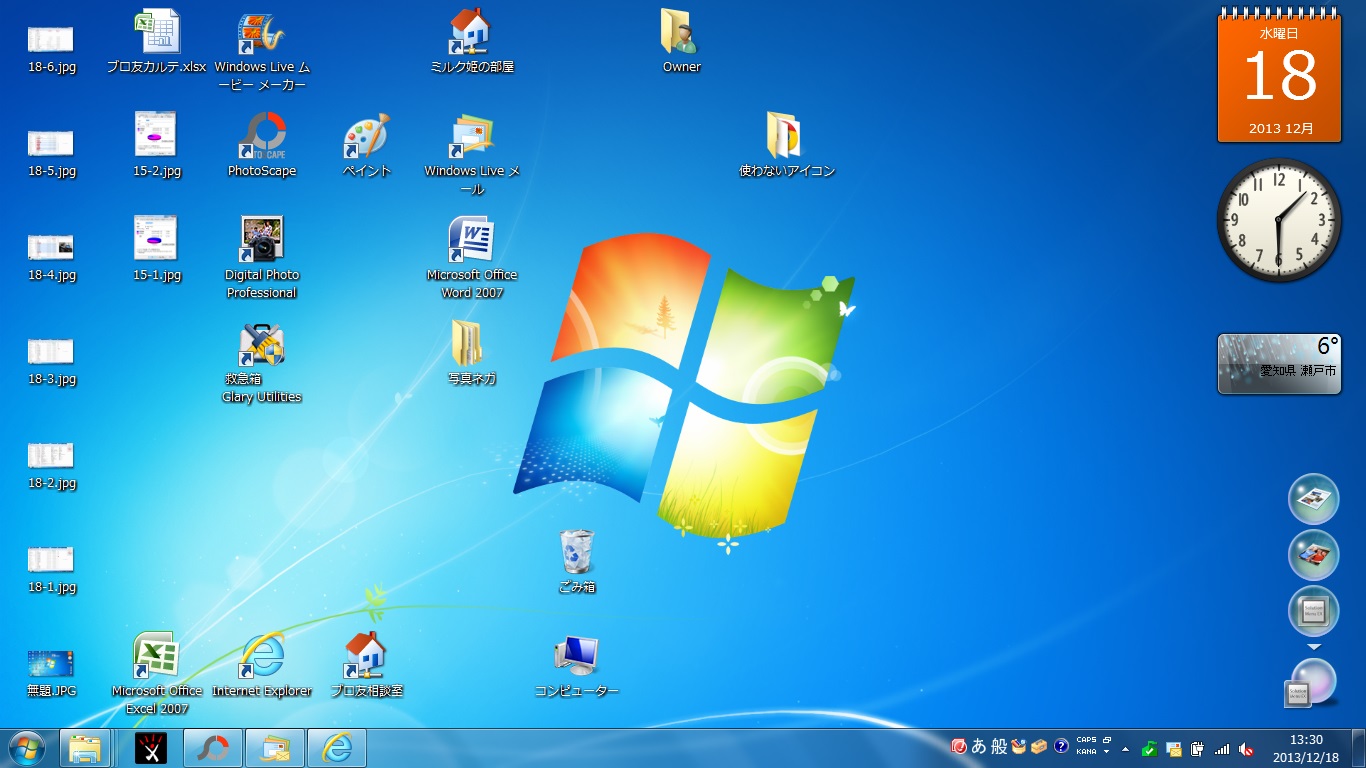Switch input mode via あ indicator
Viewport: 1366px width, 768px height.
pos(978,747)
